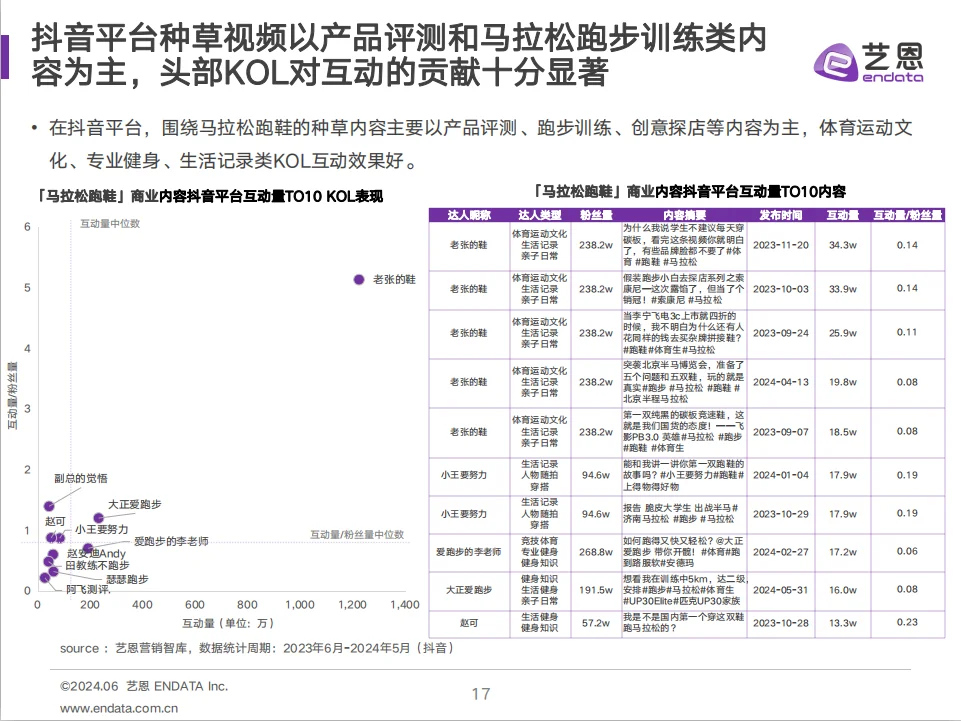Click the 0.23 ratio cell

coord(907,622)
